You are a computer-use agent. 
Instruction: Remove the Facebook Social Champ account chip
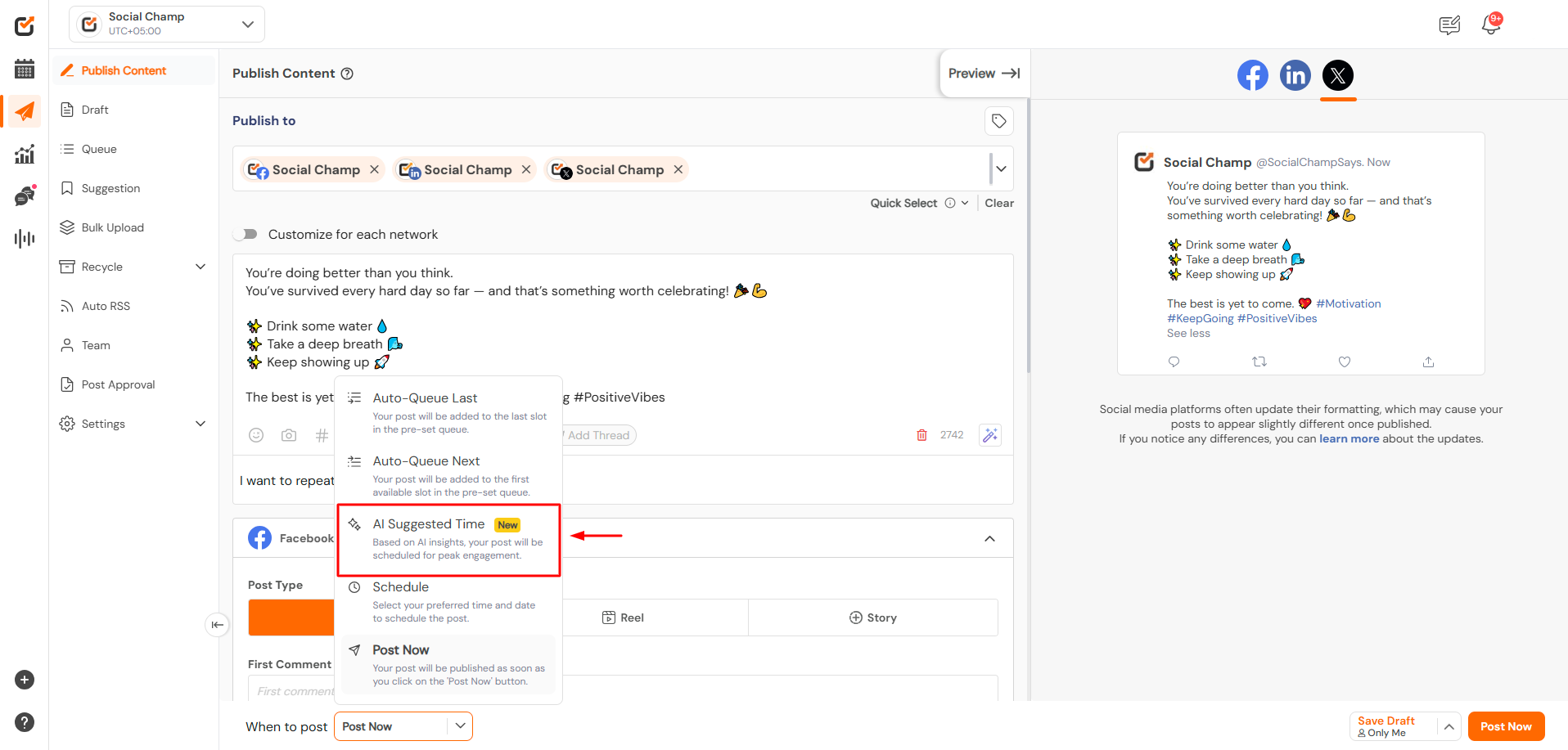point(374,169)
